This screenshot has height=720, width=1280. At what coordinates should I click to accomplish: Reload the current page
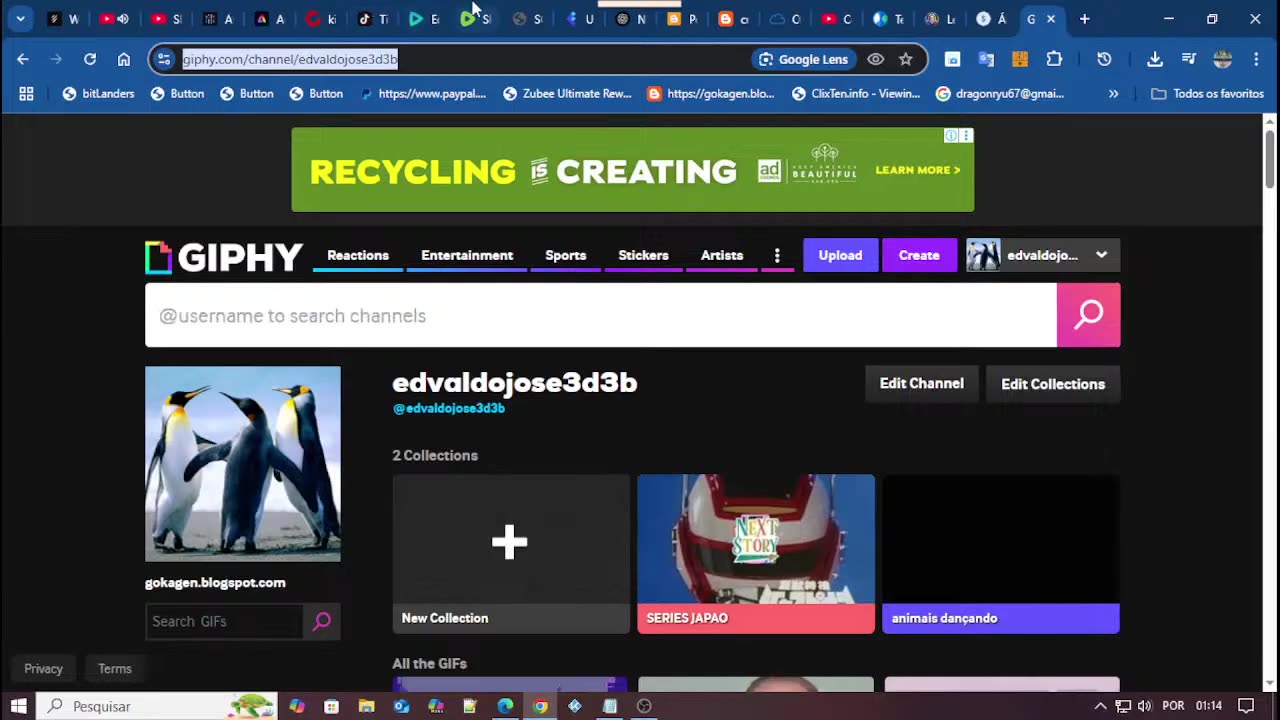pos(90,59)
